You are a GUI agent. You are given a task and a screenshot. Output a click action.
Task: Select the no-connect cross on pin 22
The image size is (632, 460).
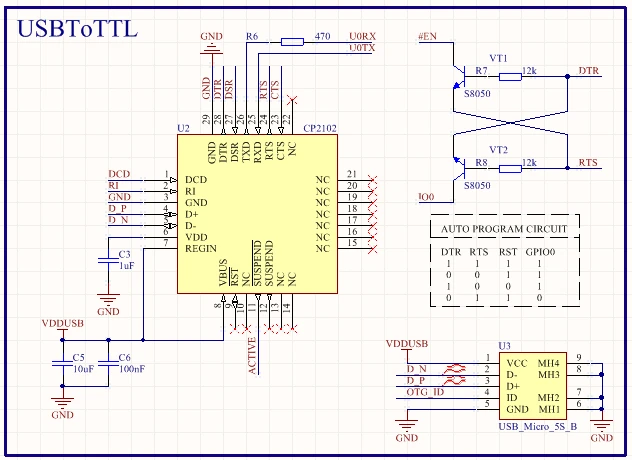click(x=293, y=100)
